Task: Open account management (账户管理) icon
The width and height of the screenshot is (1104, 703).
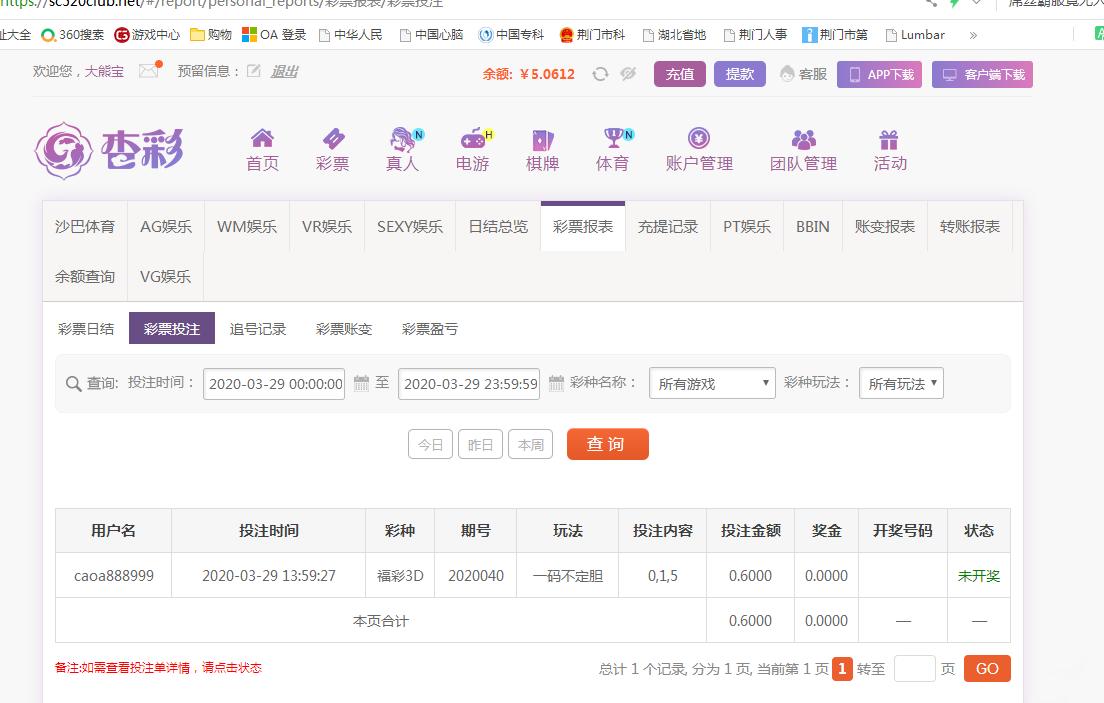Action: (699, 139)
